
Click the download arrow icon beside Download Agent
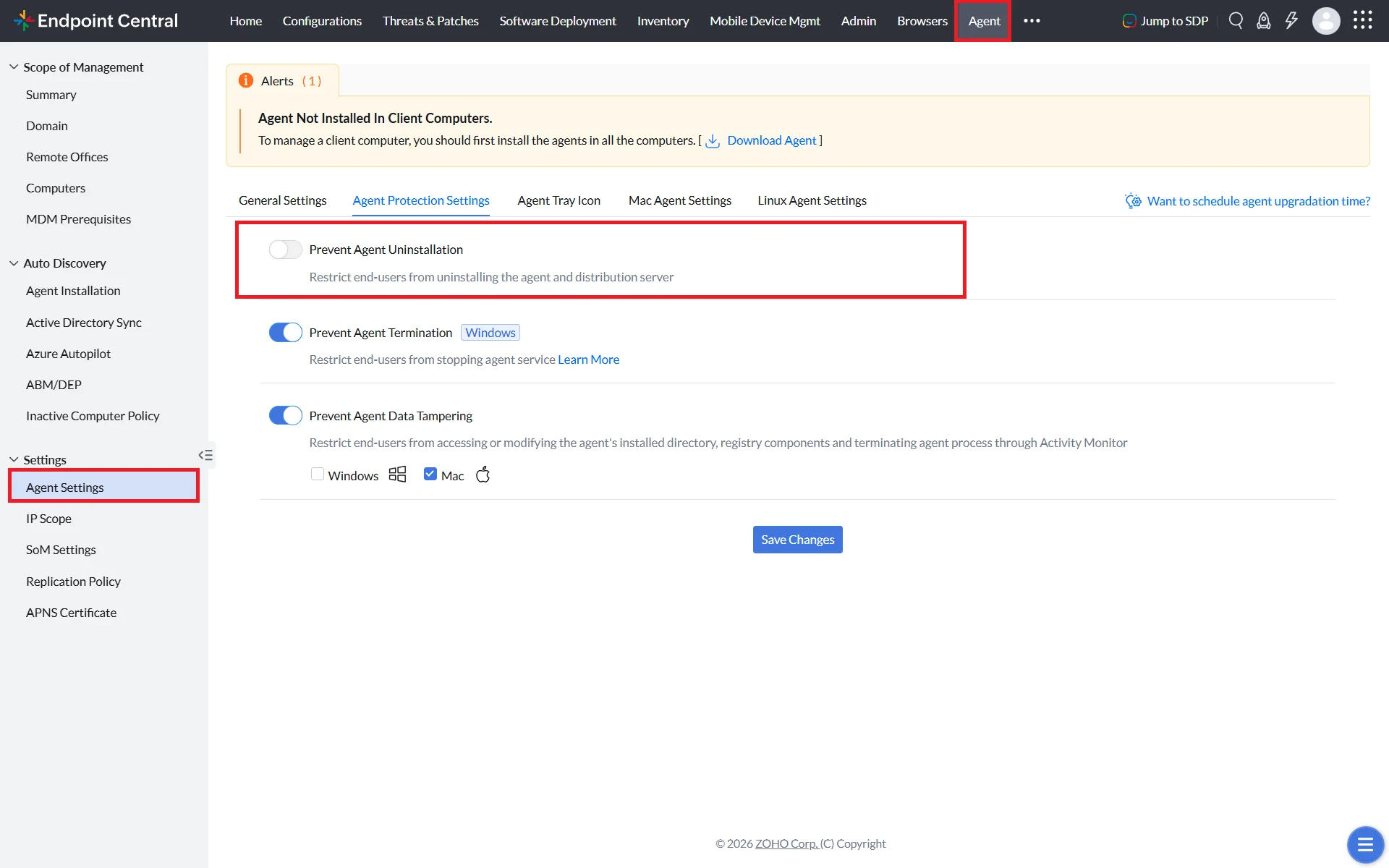[x=713, y=141]
